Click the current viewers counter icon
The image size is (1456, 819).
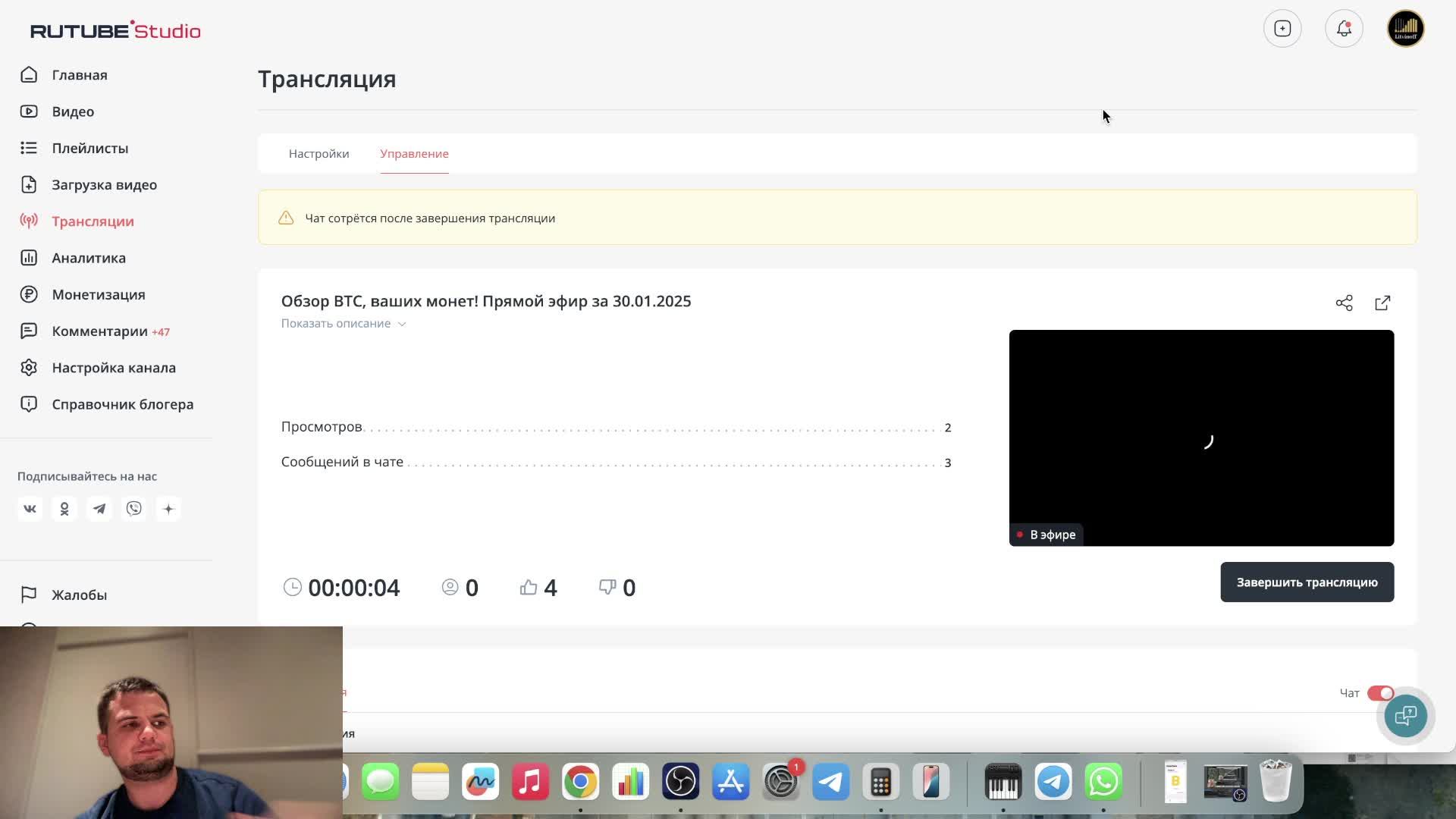pos(450,587)
